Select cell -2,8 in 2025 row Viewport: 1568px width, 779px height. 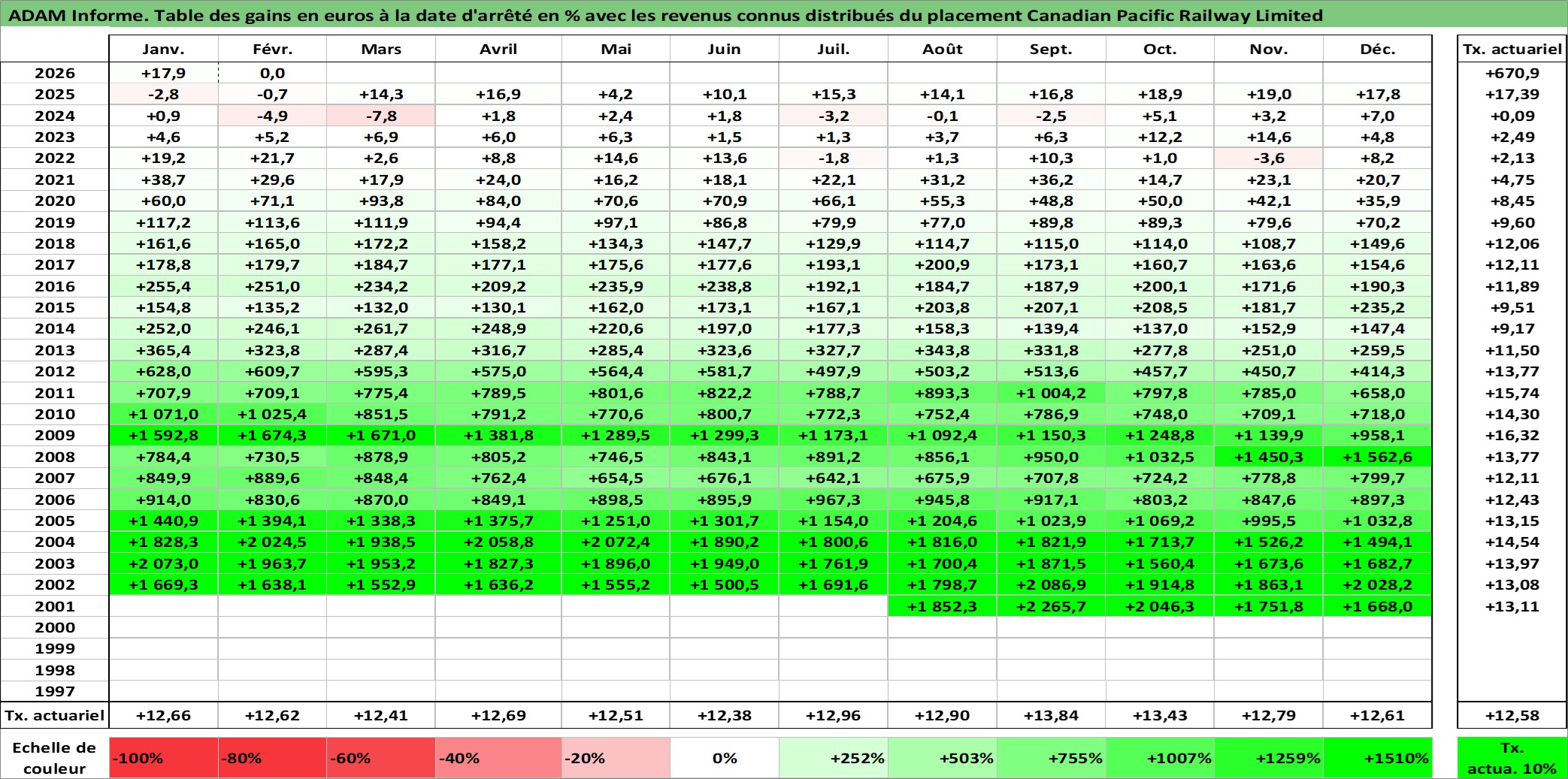pyautogui.click(x=164, y=94)
